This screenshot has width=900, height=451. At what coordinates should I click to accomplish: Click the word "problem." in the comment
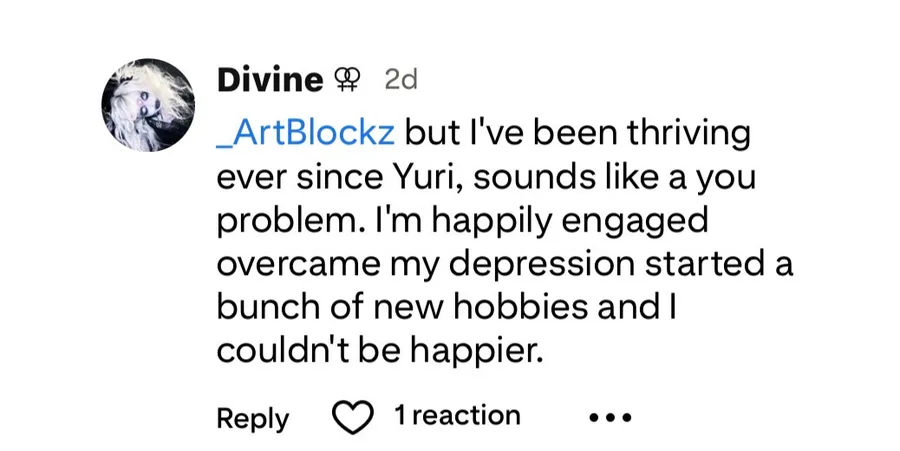289,221
